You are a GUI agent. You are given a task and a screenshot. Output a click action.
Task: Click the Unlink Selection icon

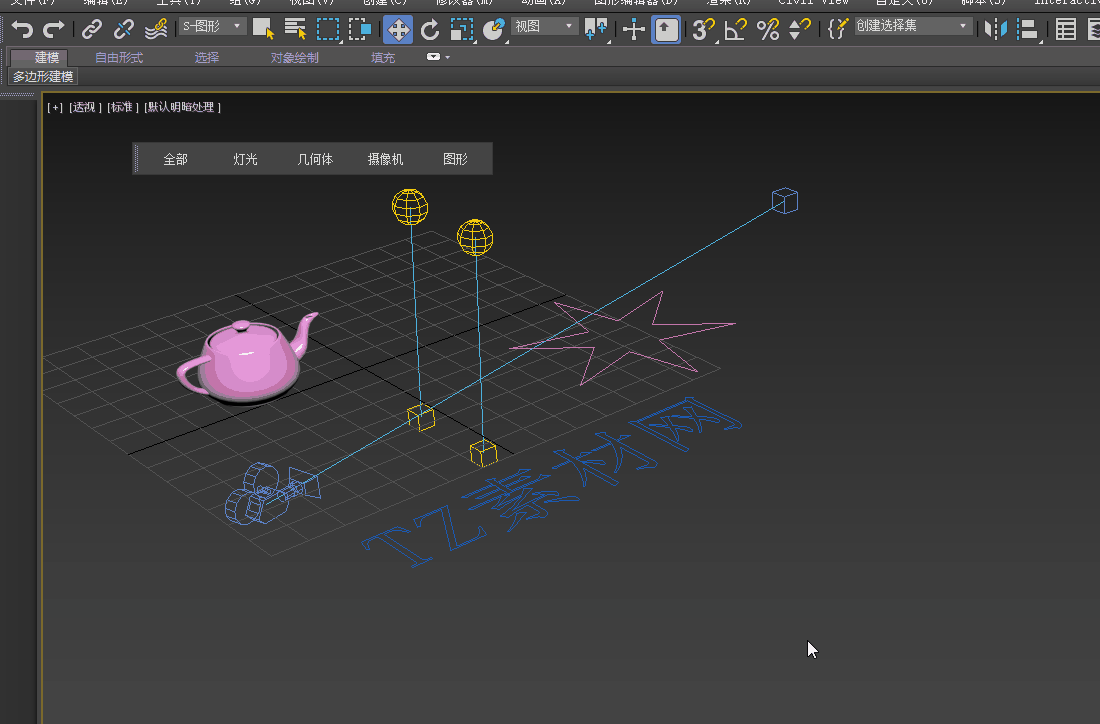tap(123, 29)
